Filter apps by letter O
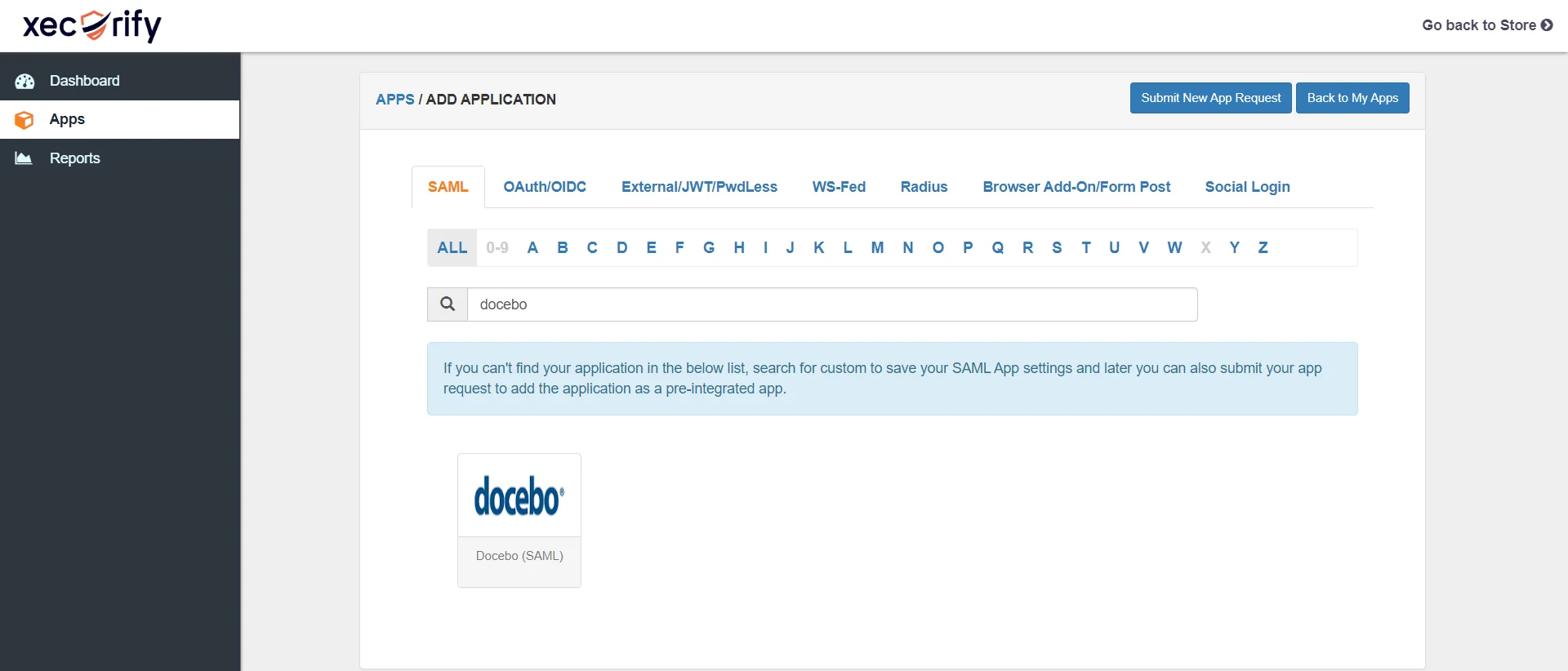Viewport: 1568px width, 671px height. click(938, 248)
